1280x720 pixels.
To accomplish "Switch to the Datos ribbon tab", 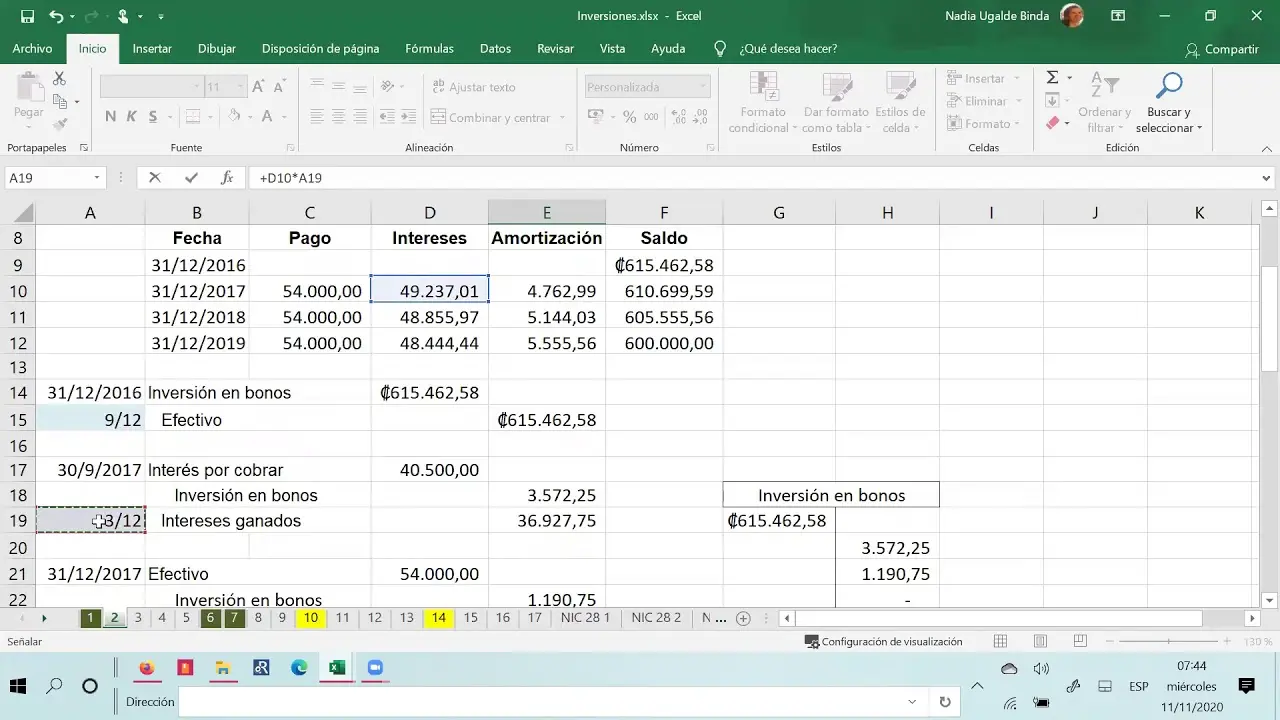I will pyautogui.click(x=495, y=48).
